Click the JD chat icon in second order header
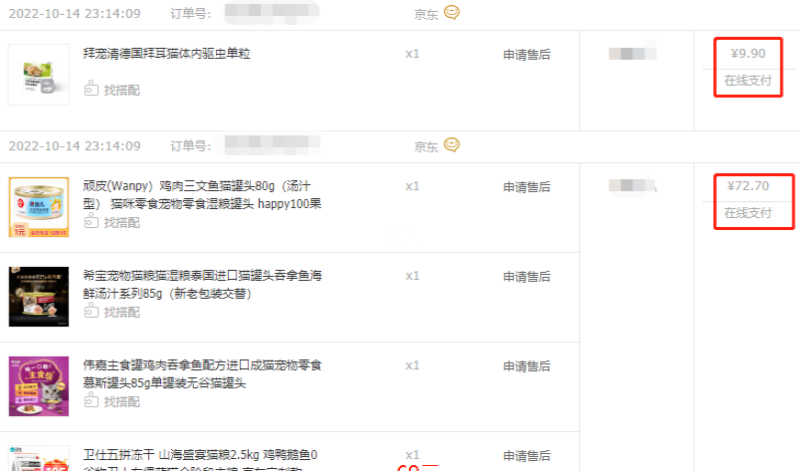Image resolution: width=800 pixels, height=471 pixels. [x=452, y=145]
